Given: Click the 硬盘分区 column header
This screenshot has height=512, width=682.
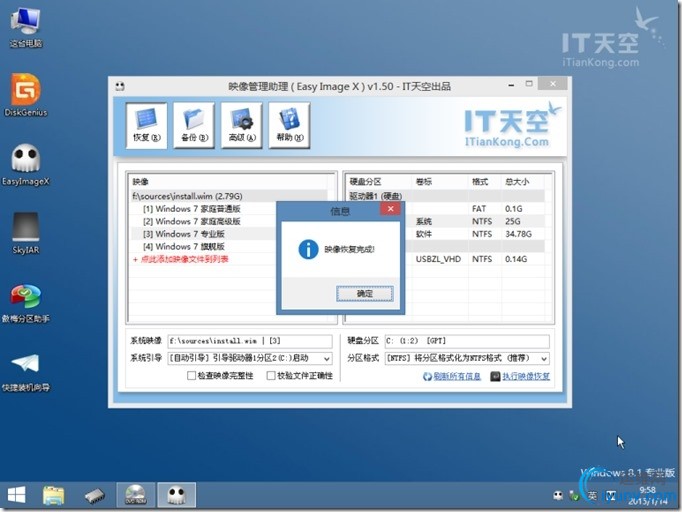Looking at the screenshot, I should tap(378, 182).
